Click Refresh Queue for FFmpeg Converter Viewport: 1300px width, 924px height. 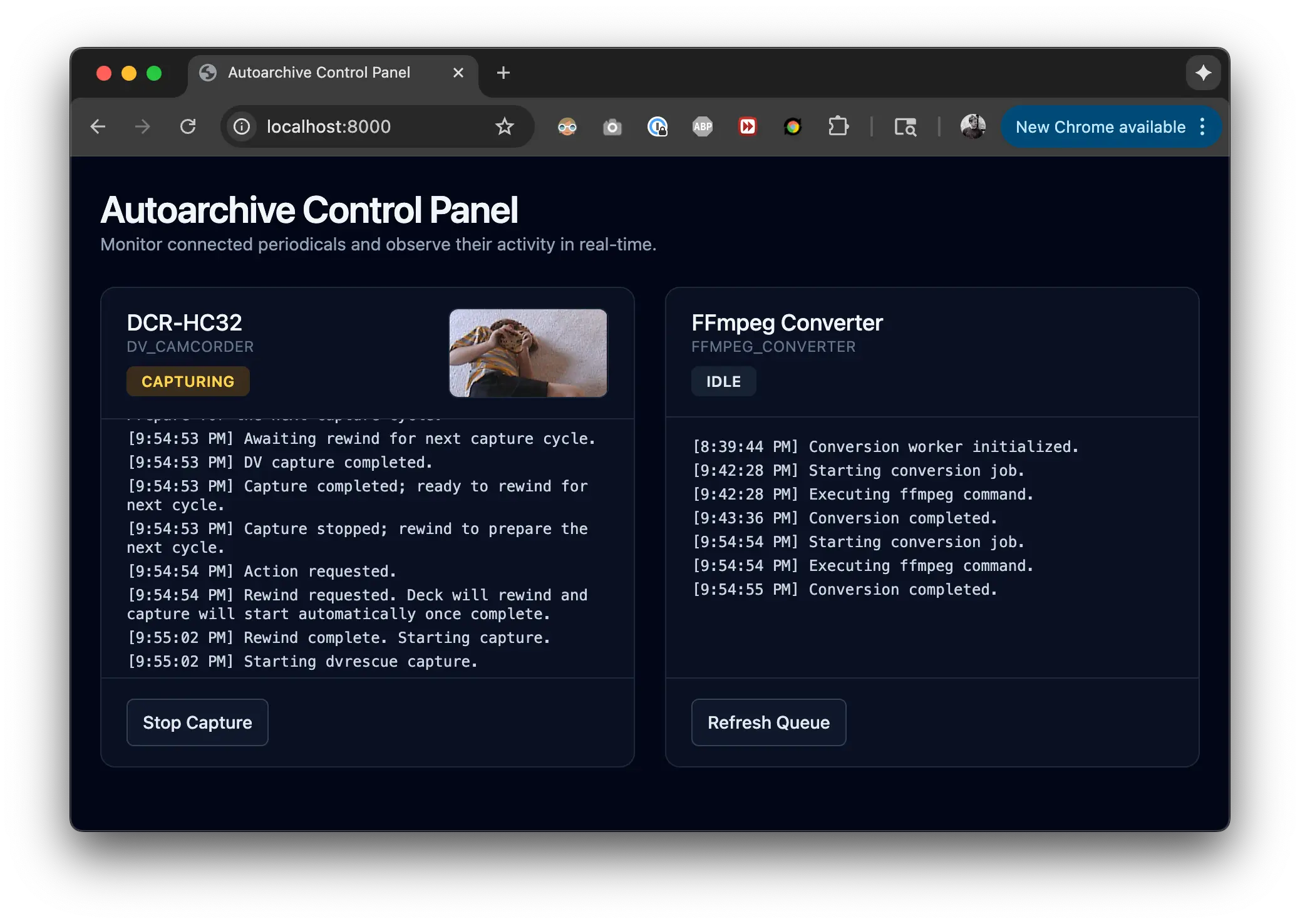768,722
